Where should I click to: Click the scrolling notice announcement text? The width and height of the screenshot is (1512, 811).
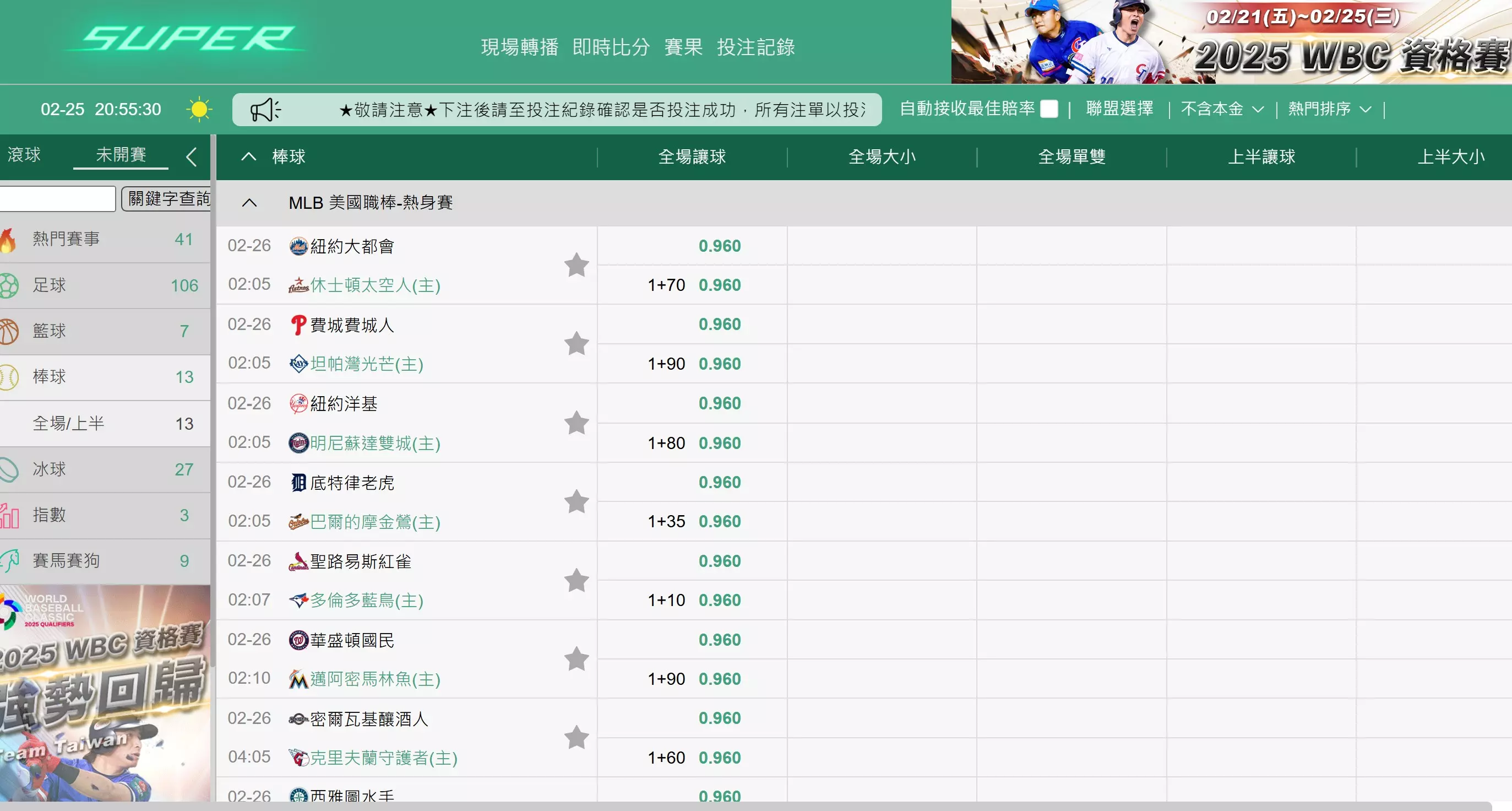tap(602, 110)
